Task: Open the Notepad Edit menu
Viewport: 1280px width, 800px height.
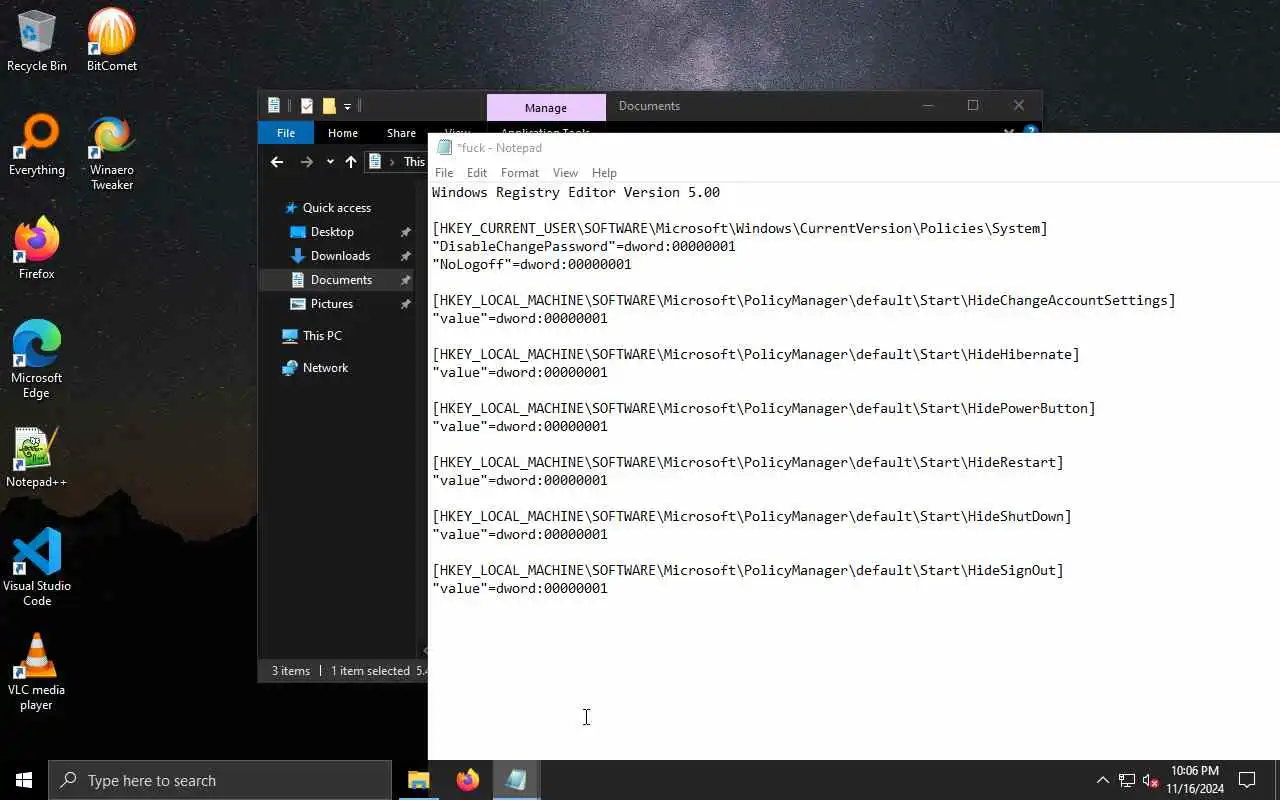Action: pos(477,173)
